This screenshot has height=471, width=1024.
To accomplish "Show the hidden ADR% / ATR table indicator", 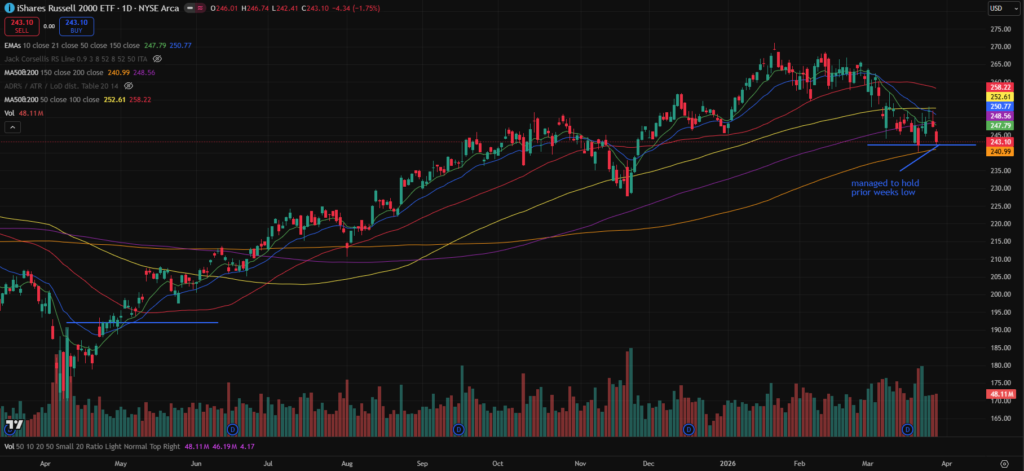I will (129, 87).
